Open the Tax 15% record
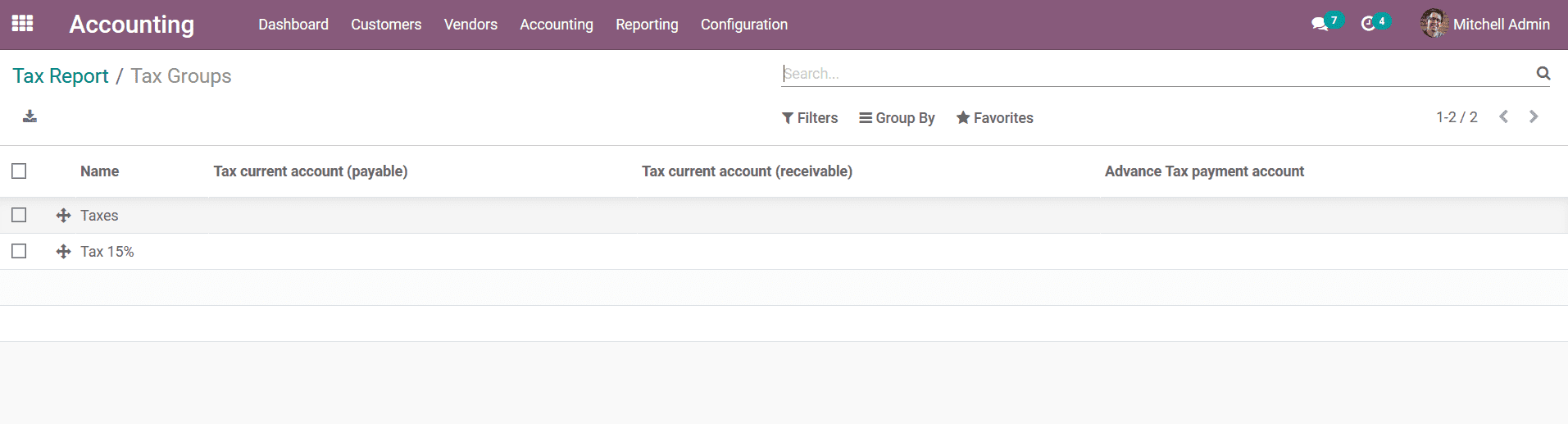This screenshot has width=1568, height=424. click(x=107, y=252)
